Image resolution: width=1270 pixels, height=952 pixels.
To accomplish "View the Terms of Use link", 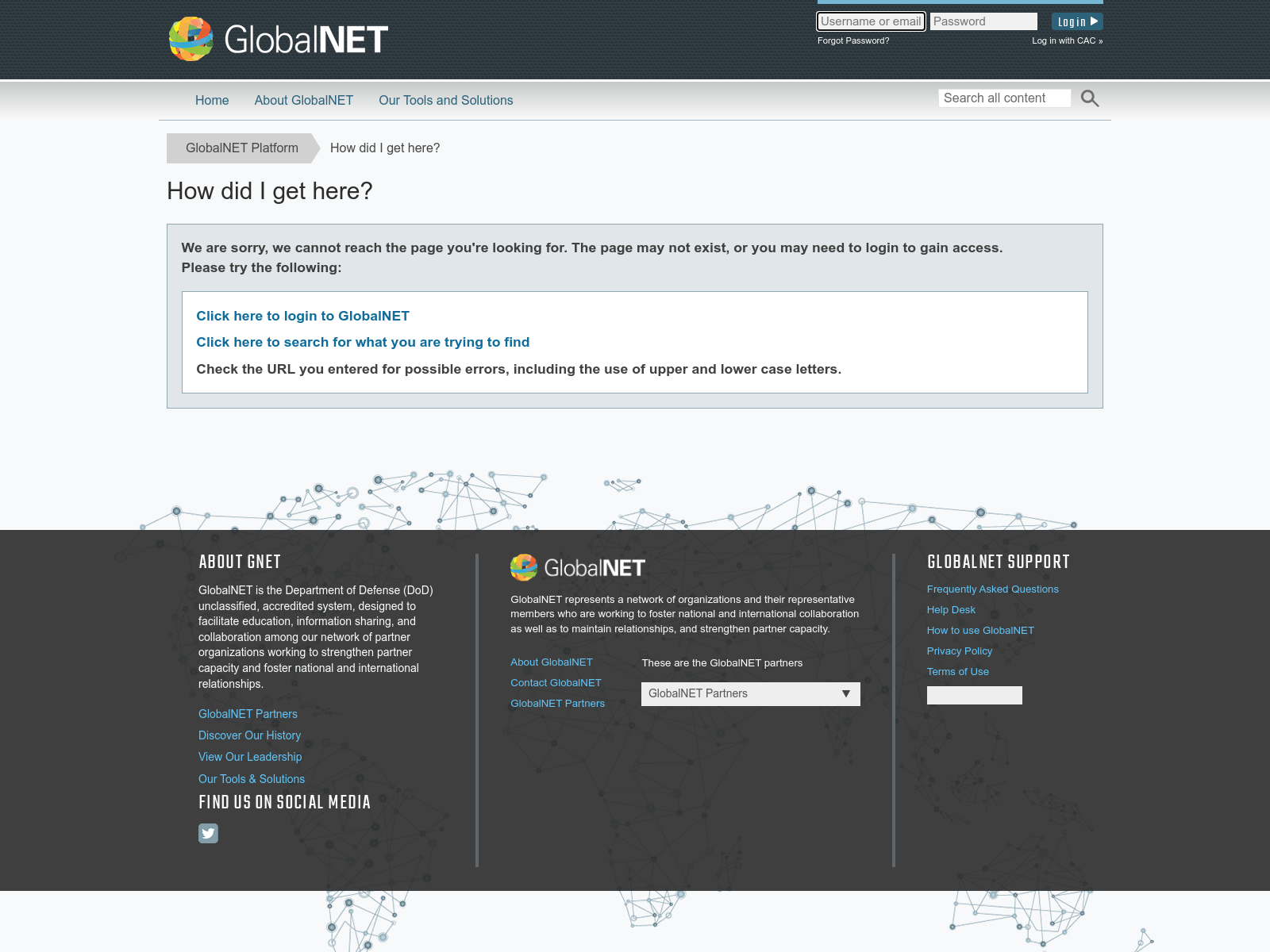I will click(x=958, y=672).
